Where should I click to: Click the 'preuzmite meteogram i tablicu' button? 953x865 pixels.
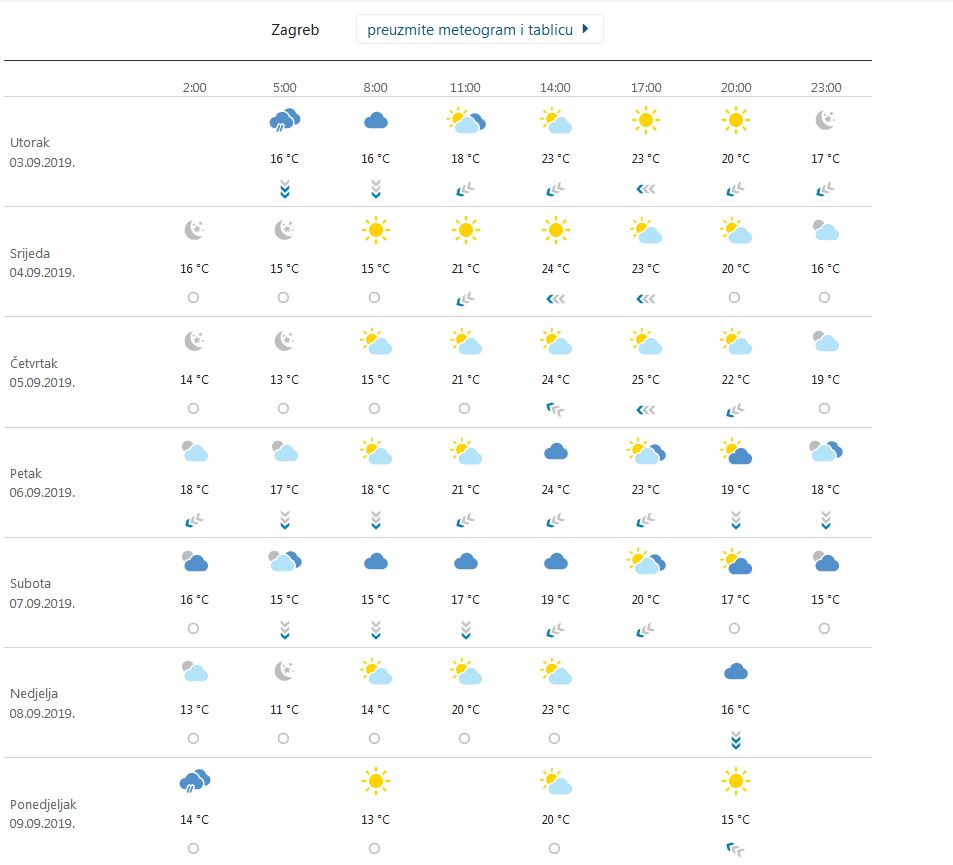[x=479, y=30]
